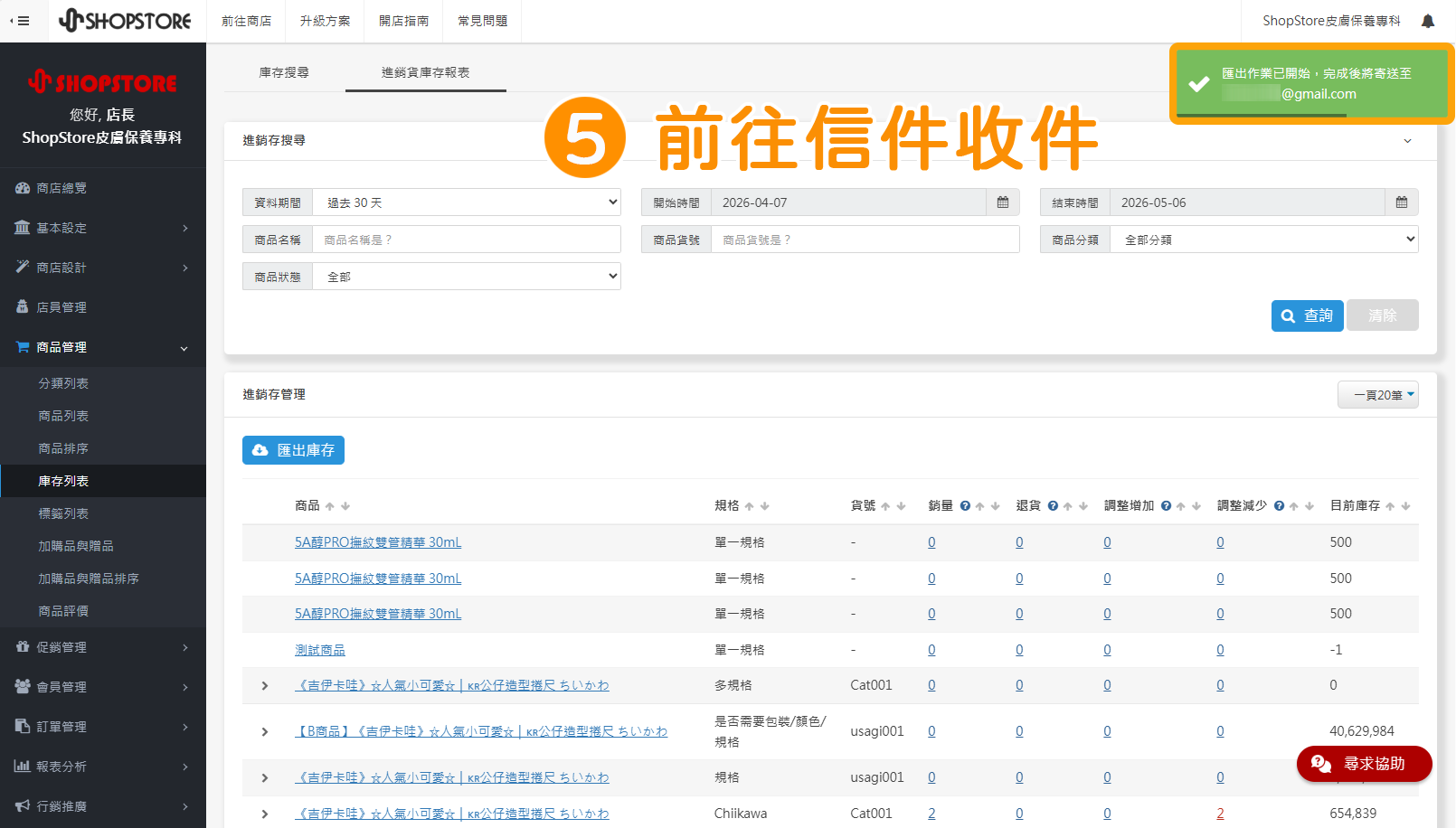Select 進銷貨庫存報表 tab

point(426,72)
